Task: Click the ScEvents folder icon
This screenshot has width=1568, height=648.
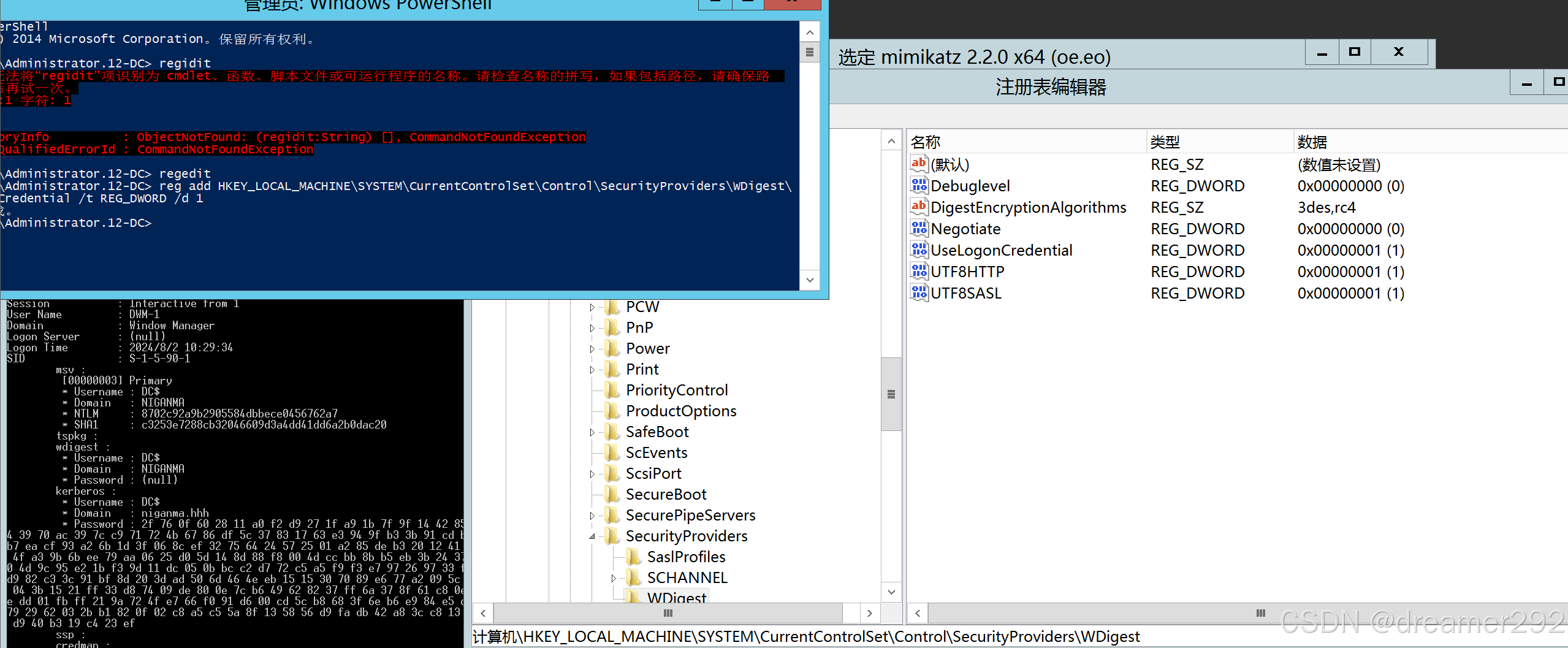Action: (x=612, y=452)
